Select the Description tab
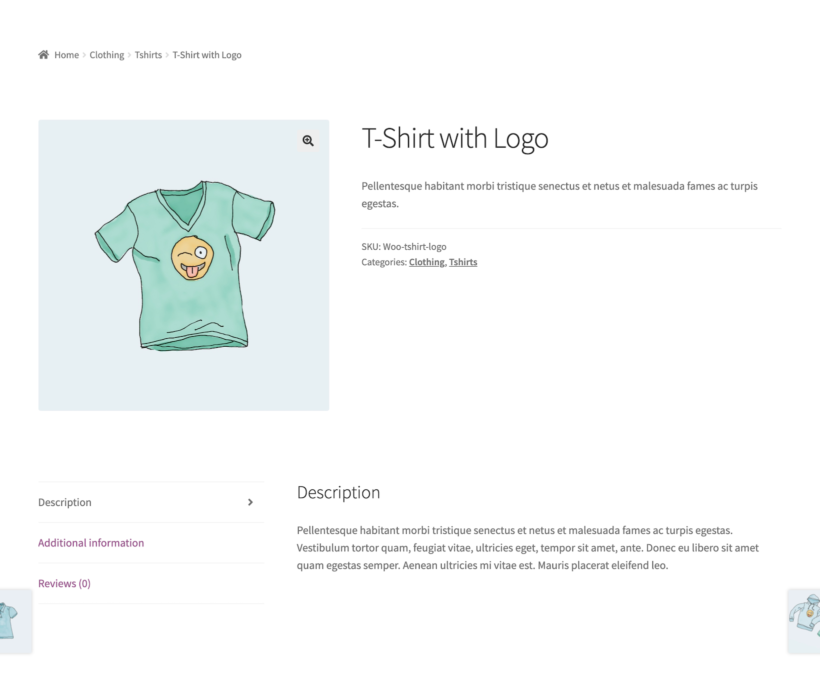The image size is (820, 694). (x=65, y=503)
